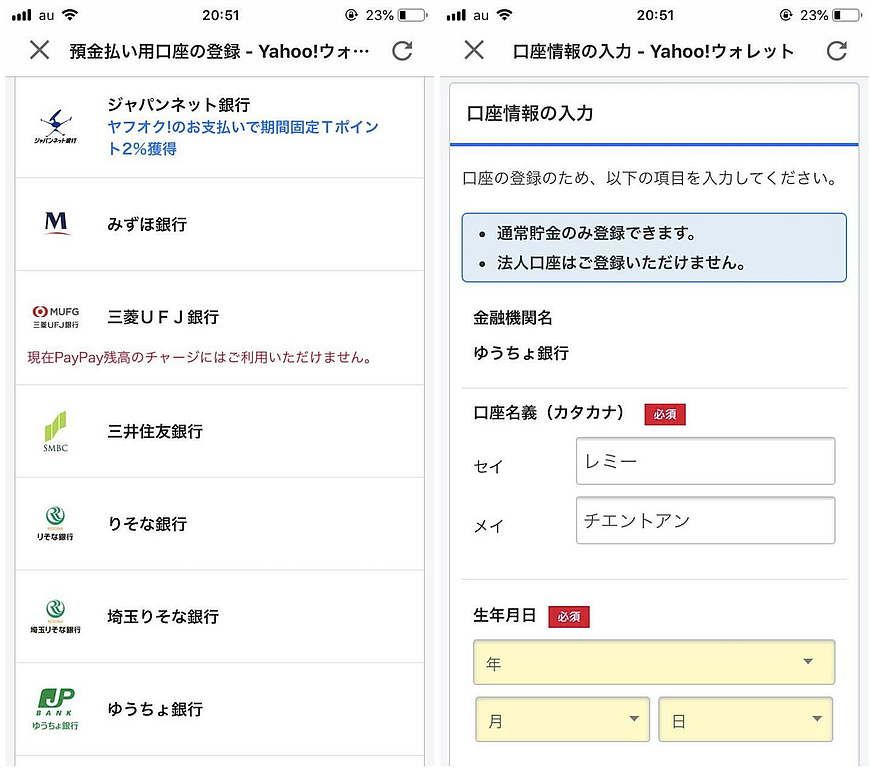
Task: Select the 三菱UFJ銀行 MUFG logo
Action: [55, 315]
